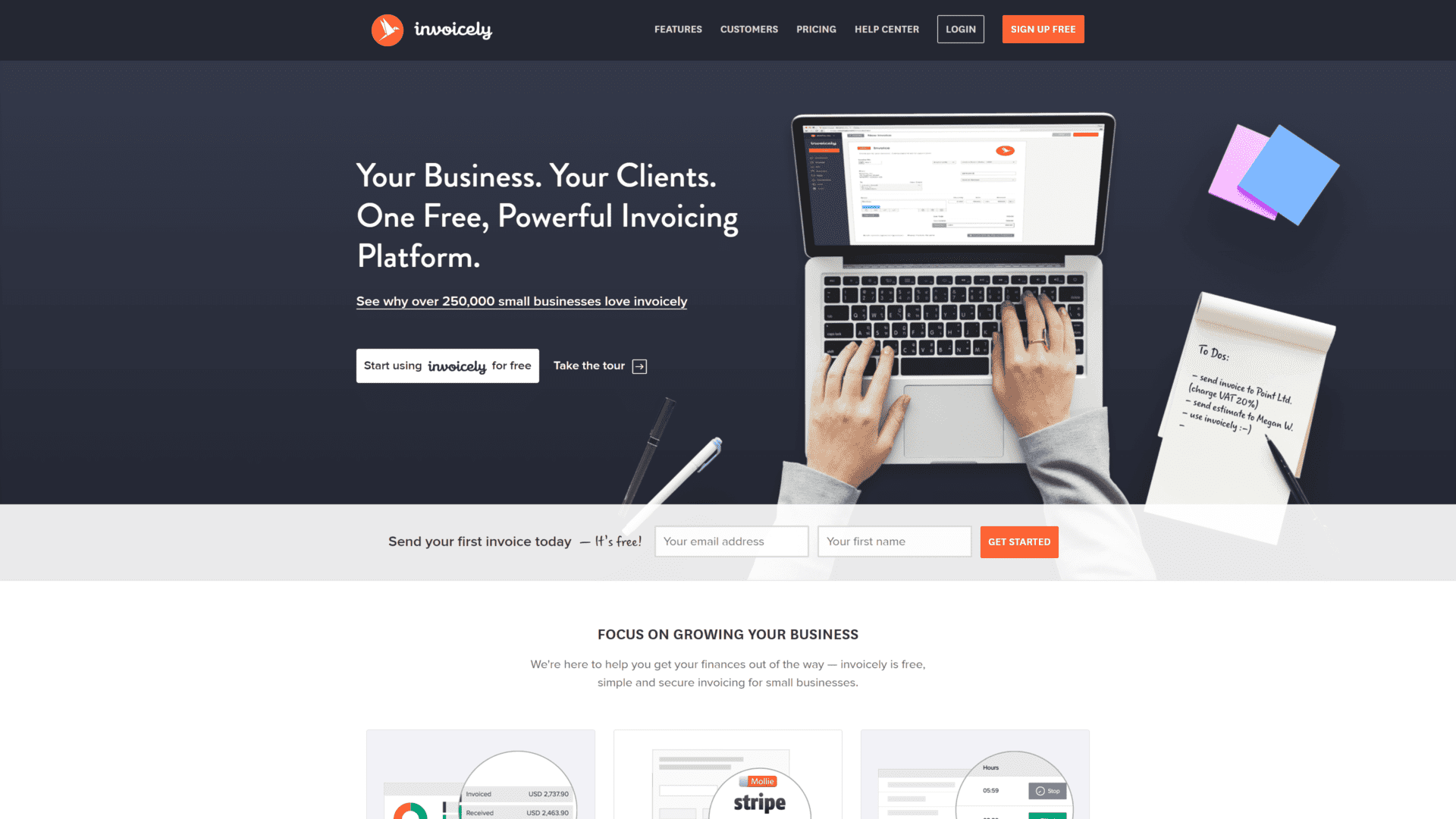This screenshot has height=819, width=1456.
Task: Click the notepad To Dos illustration
Action: (x=1240, y=400)
